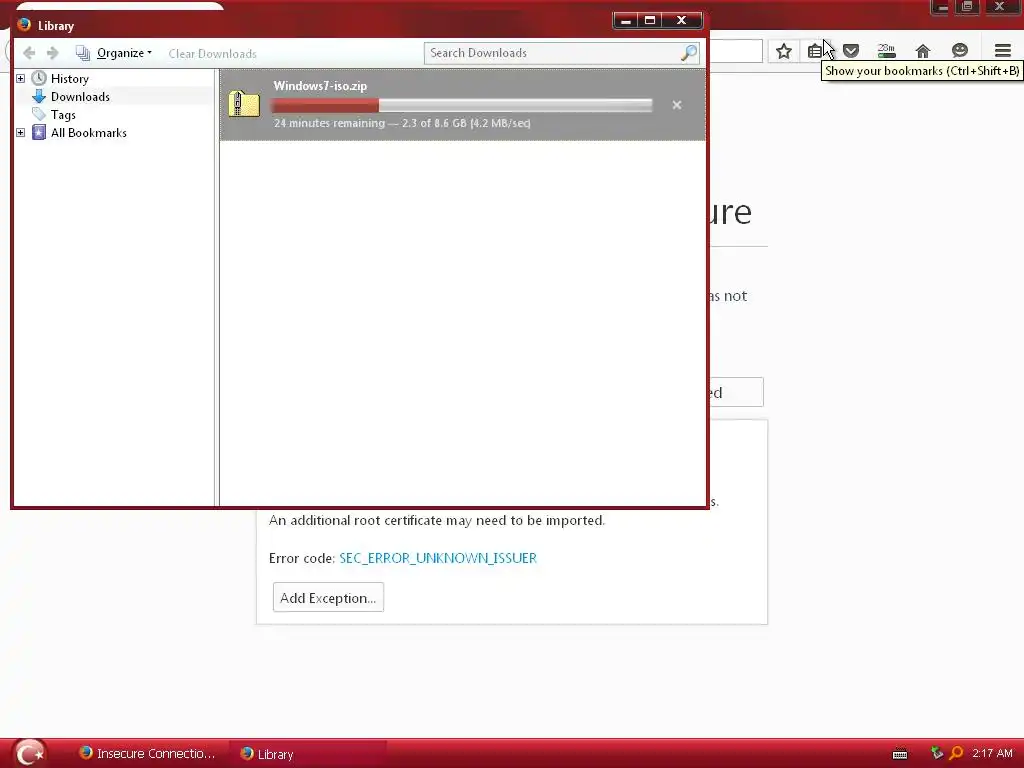The image size is (1024, 768).
Task: Open the Firefox hamburger menu
Action: click(x=1002, y=51)
